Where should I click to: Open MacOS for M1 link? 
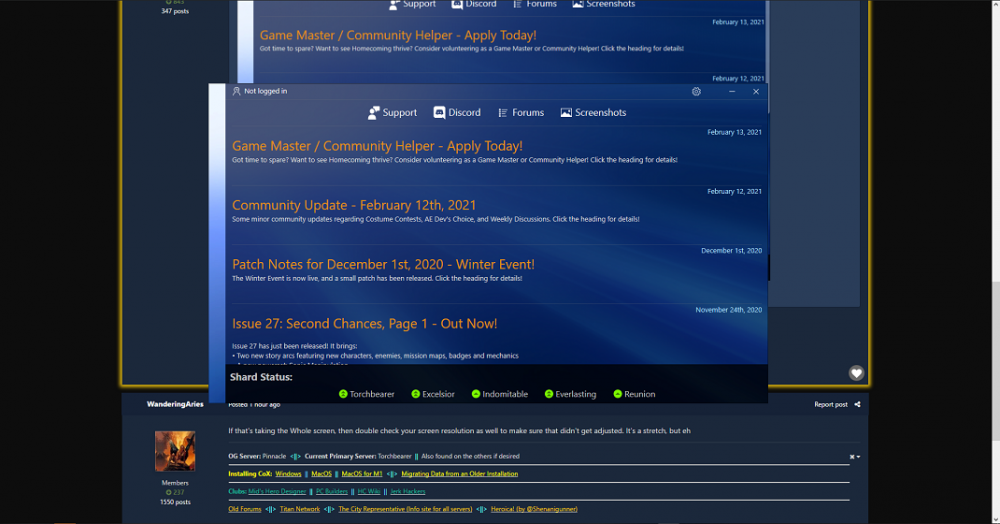pyautogui.click(x=362, y=474)
